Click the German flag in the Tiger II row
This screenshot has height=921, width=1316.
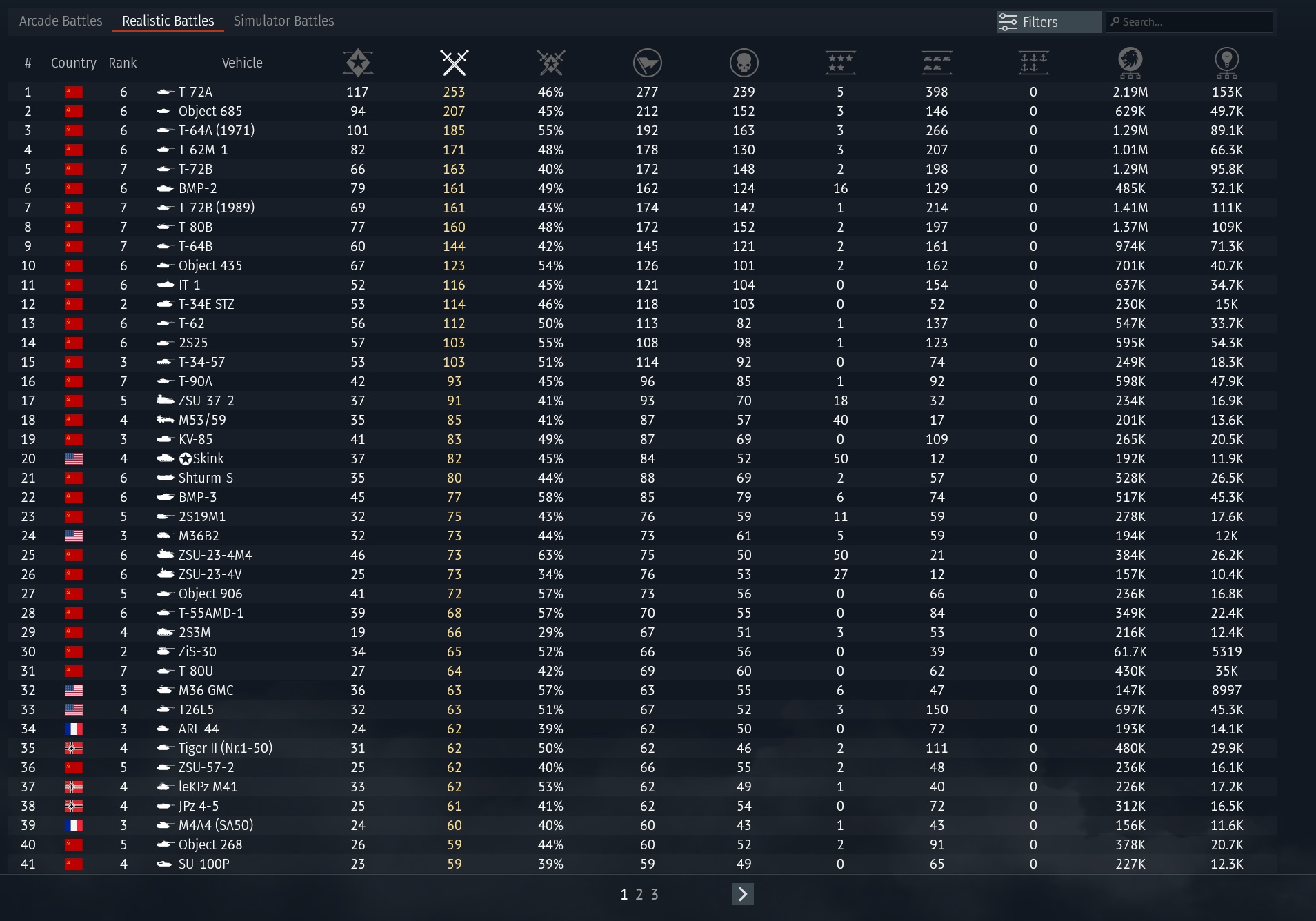(x=74, y=748)
